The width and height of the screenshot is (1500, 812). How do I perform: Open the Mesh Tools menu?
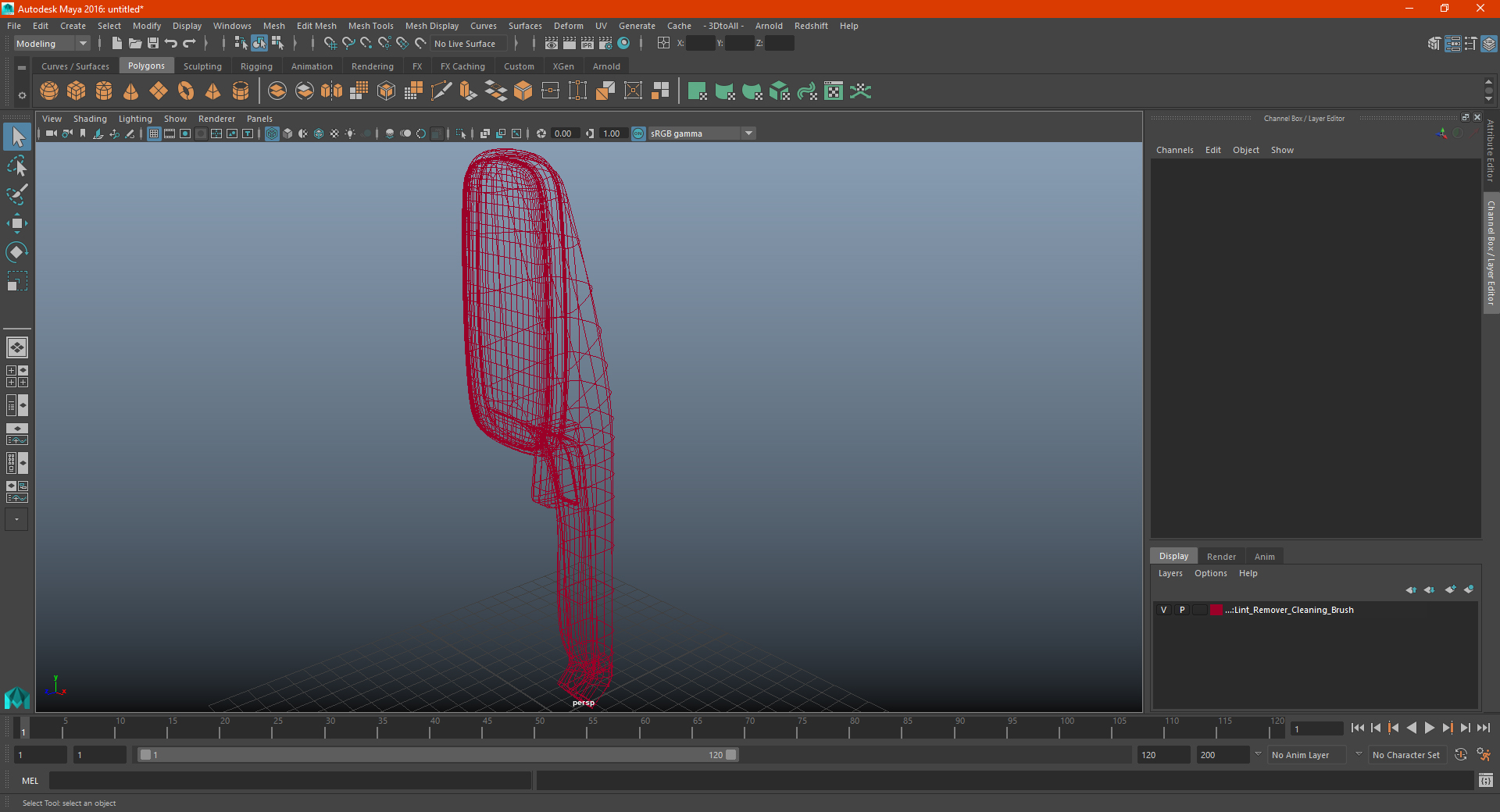370,26
